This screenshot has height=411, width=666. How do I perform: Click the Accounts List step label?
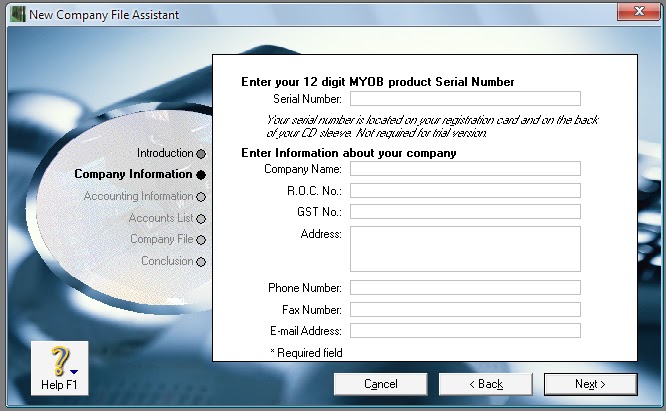tap(161, 218)
